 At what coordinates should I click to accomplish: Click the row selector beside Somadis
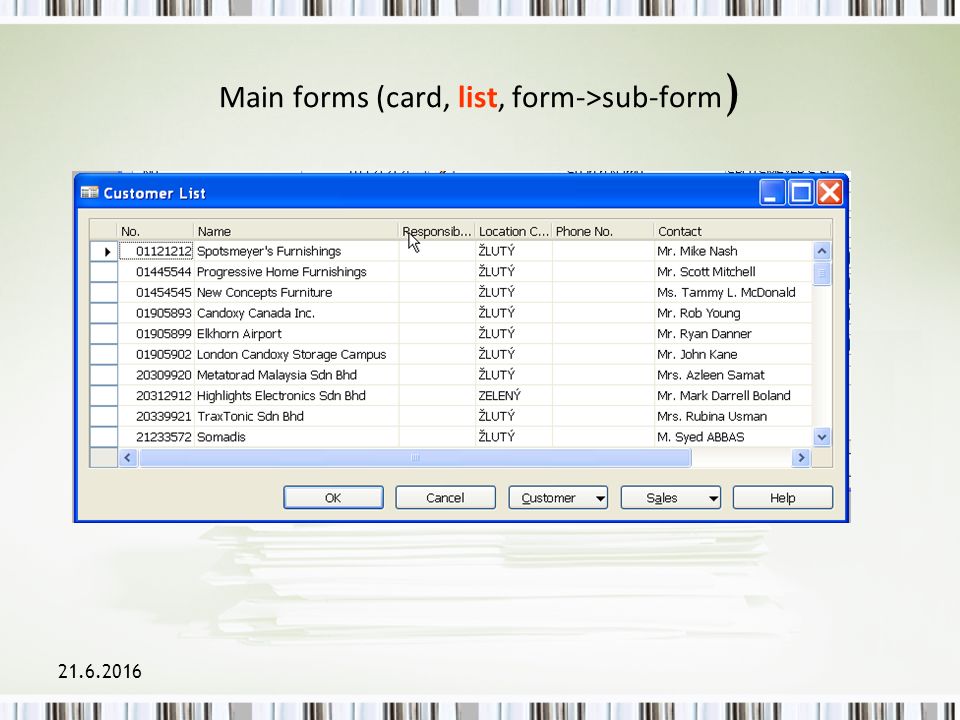pos(103,437)
